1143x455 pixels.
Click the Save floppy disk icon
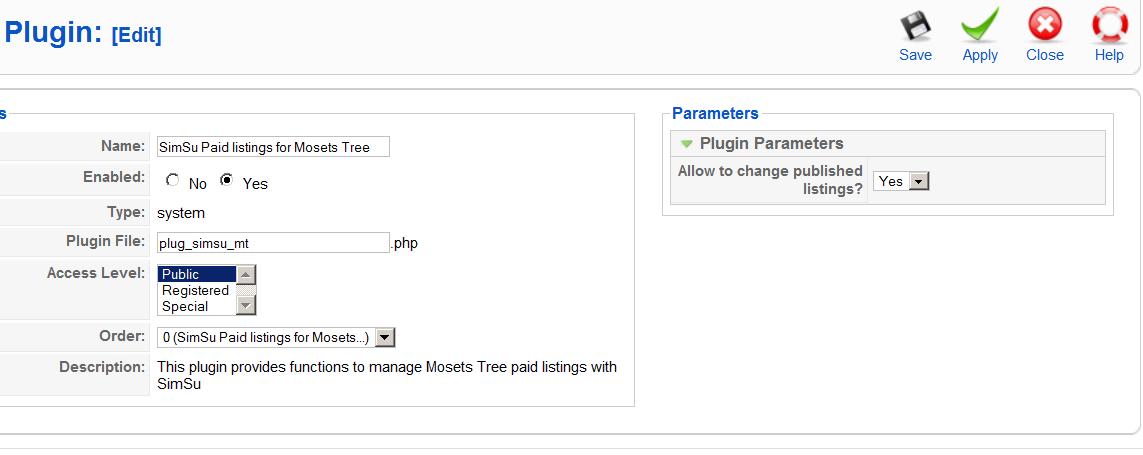coord(915,25)
